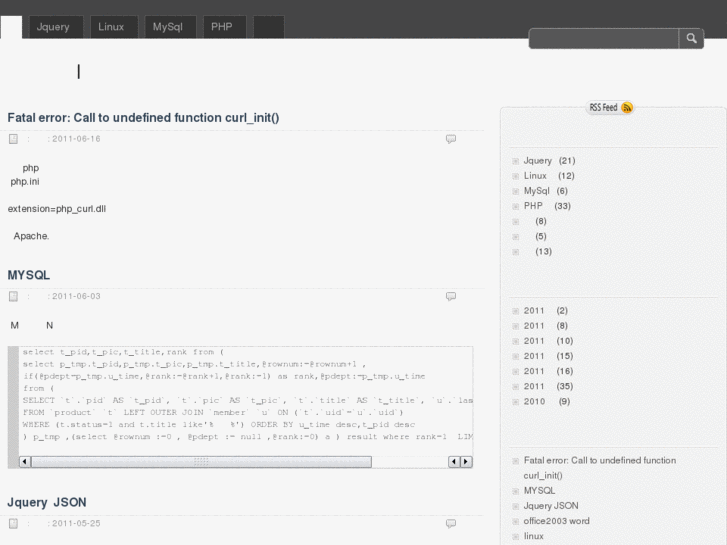Click second left arrow near code scrollbar end
The image size is (727, 545).
click(x=454, y=462)
